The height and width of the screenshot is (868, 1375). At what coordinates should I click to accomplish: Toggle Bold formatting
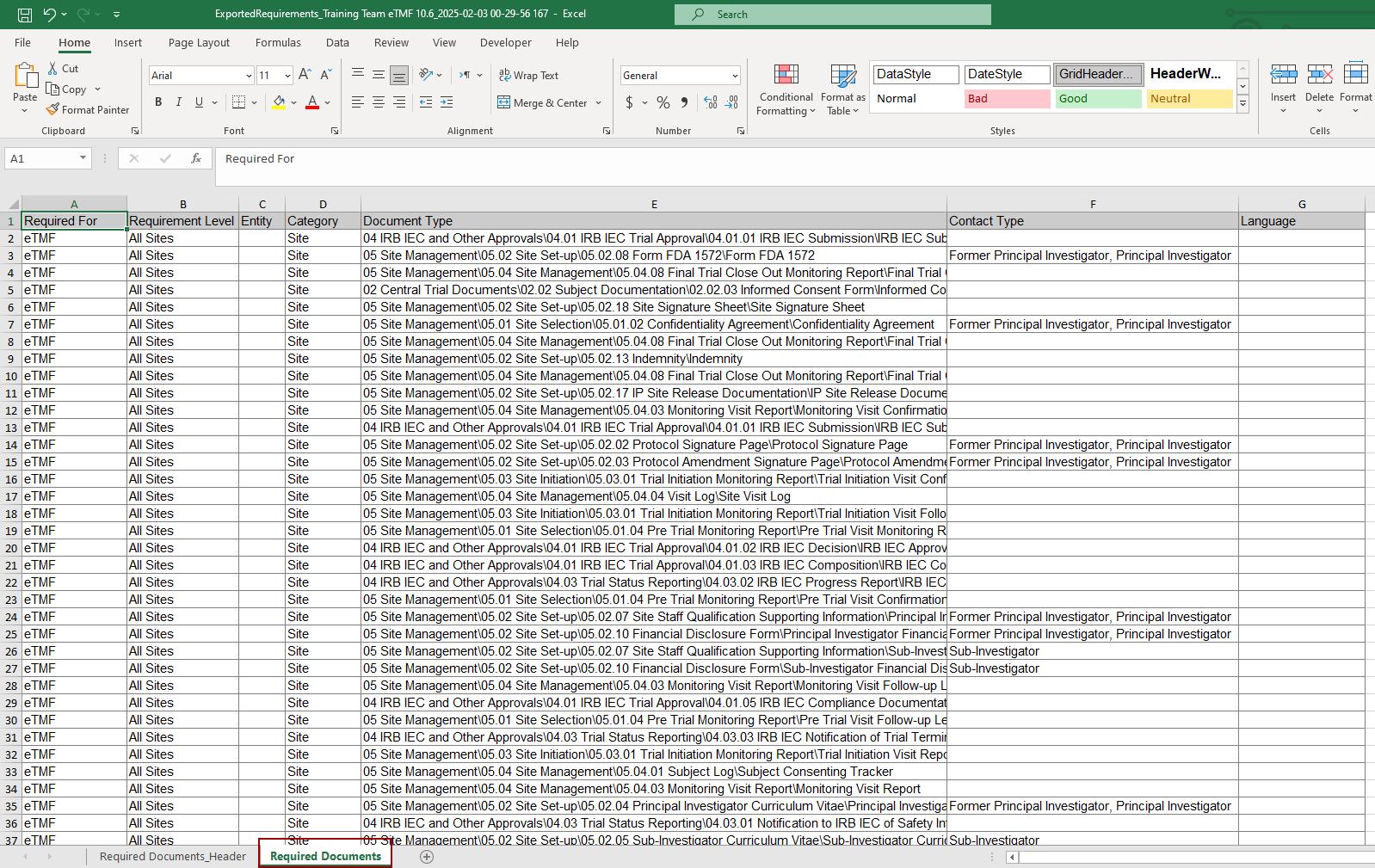(x=158, y=102)
